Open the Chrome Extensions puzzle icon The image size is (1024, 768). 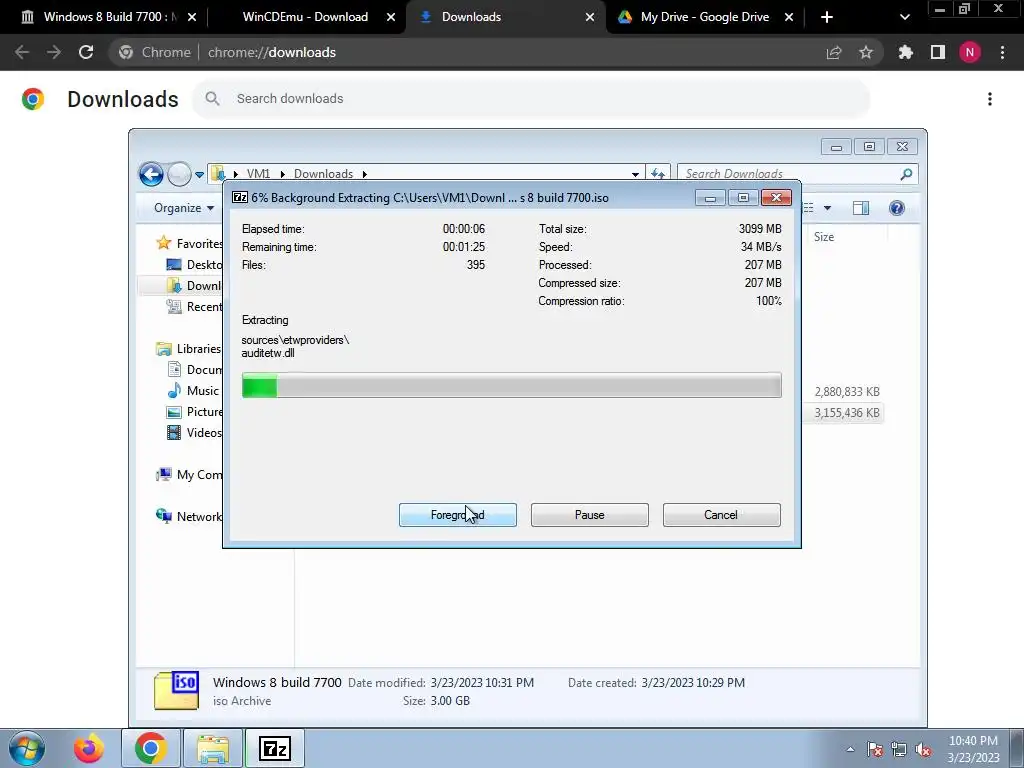click(905, 52)
